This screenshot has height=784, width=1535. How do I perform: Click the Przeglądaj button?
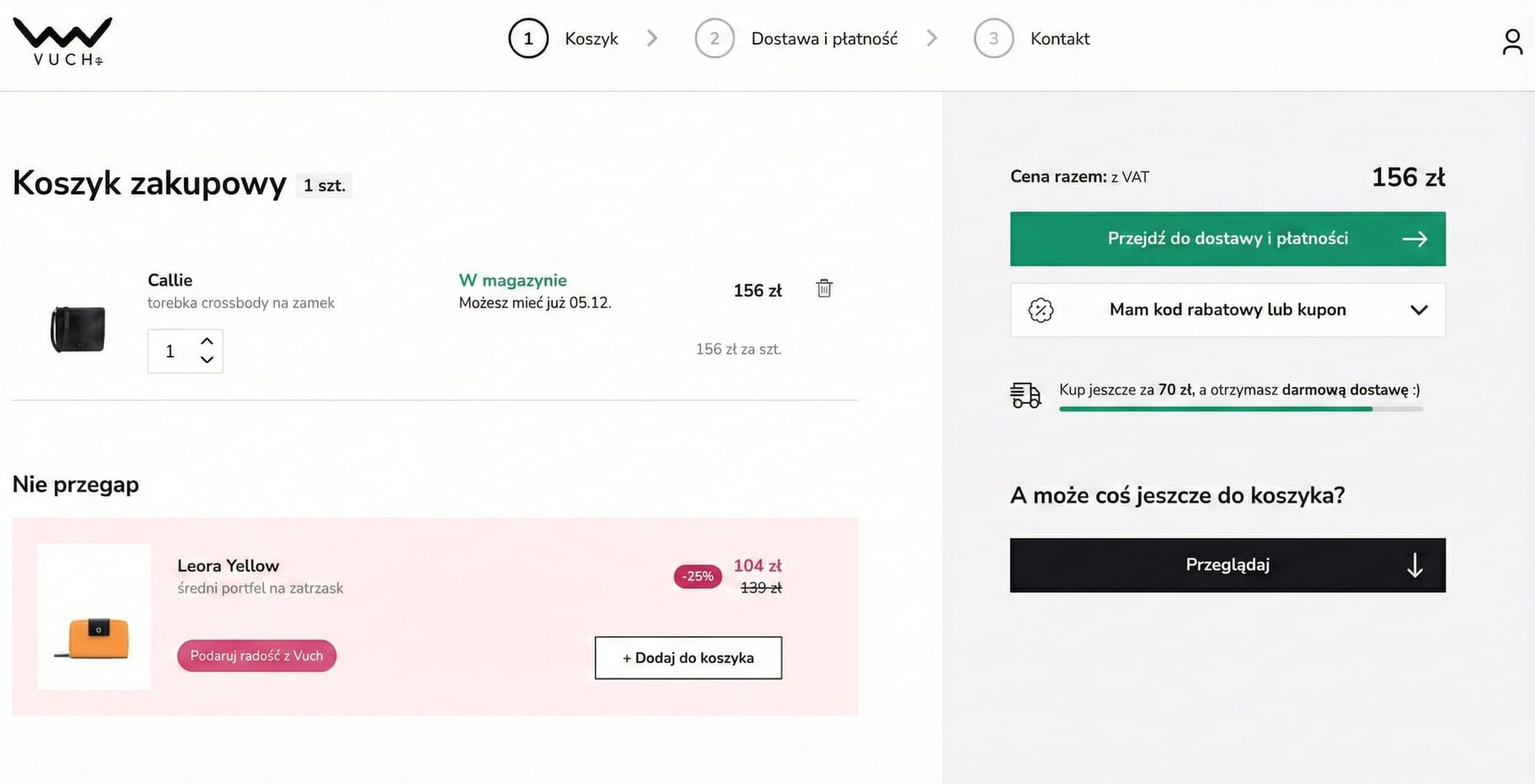tap(1226, 565)
